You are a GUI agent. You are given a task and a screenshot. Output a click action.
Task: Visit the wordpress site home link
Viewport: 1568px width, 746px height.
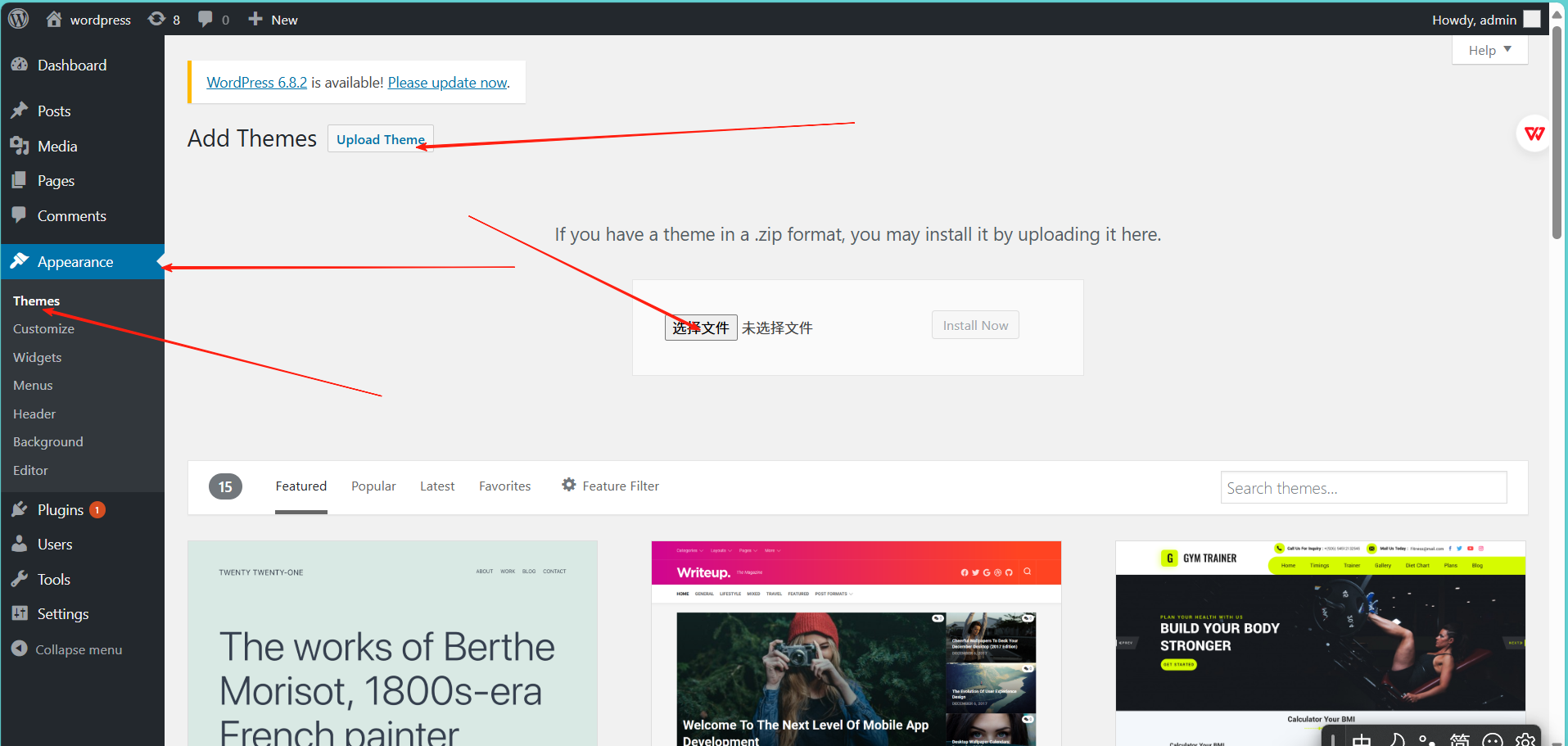point(88,20)
